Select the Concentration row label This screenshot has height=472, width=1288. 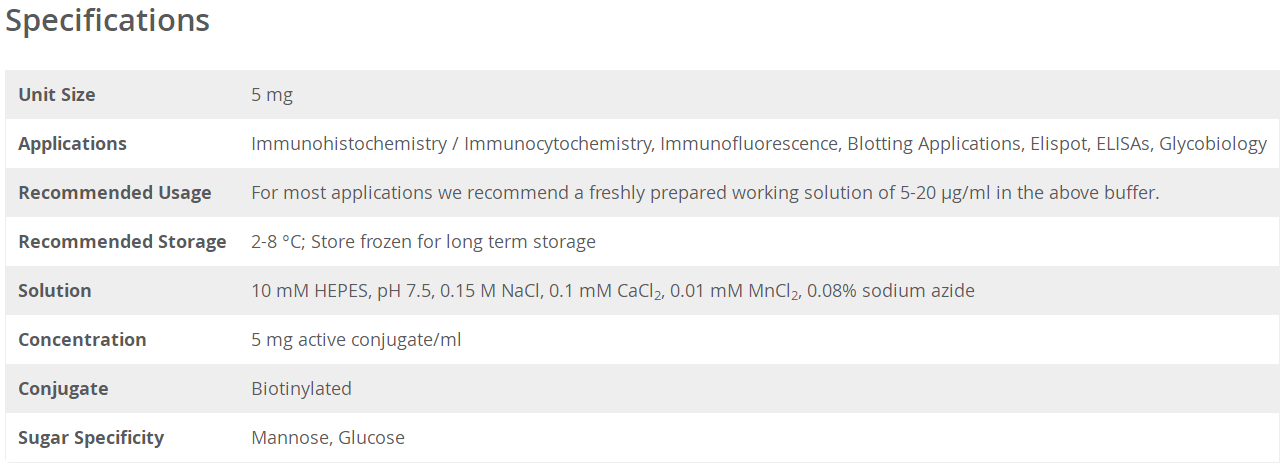[x=82, y=340]
